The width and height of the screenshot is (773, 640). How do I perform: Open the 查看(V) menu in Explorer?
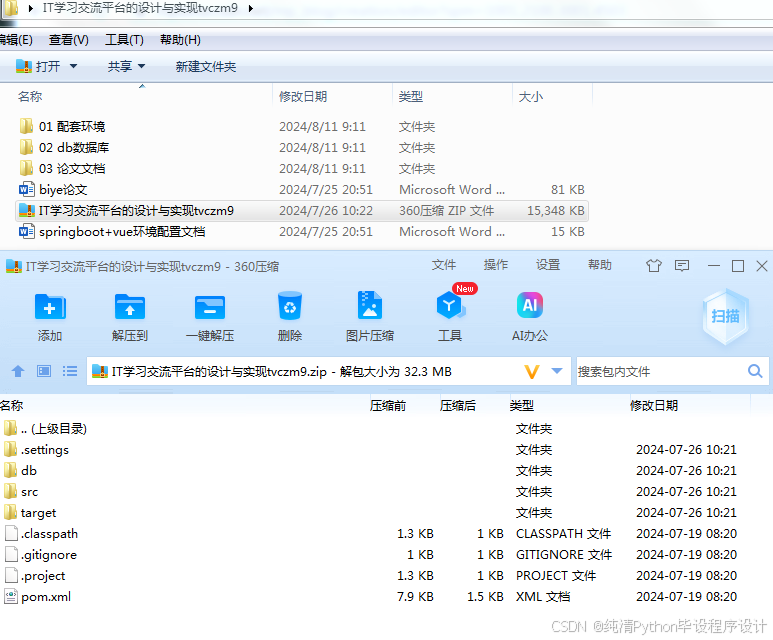(x=69, y=40)
